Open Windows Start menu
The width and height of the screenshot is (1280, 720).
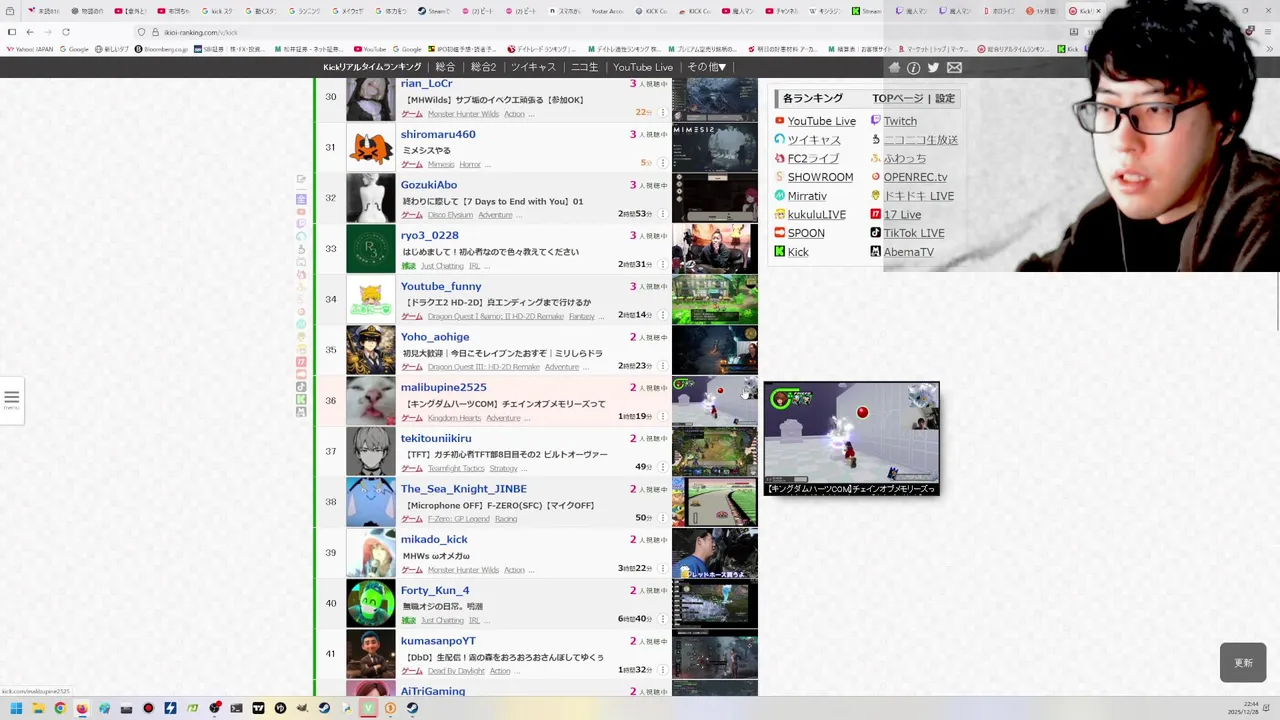[16, 708]
